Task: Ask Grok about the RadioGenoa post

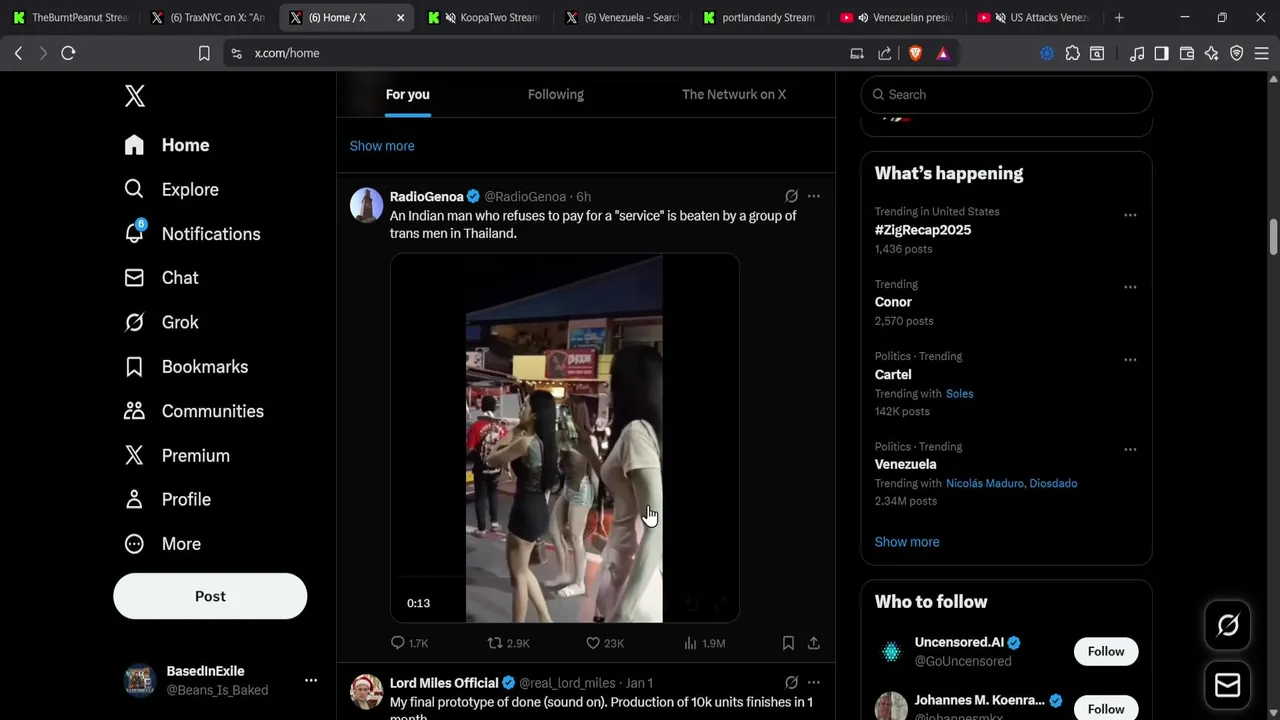Action: (x=791, y=196)
